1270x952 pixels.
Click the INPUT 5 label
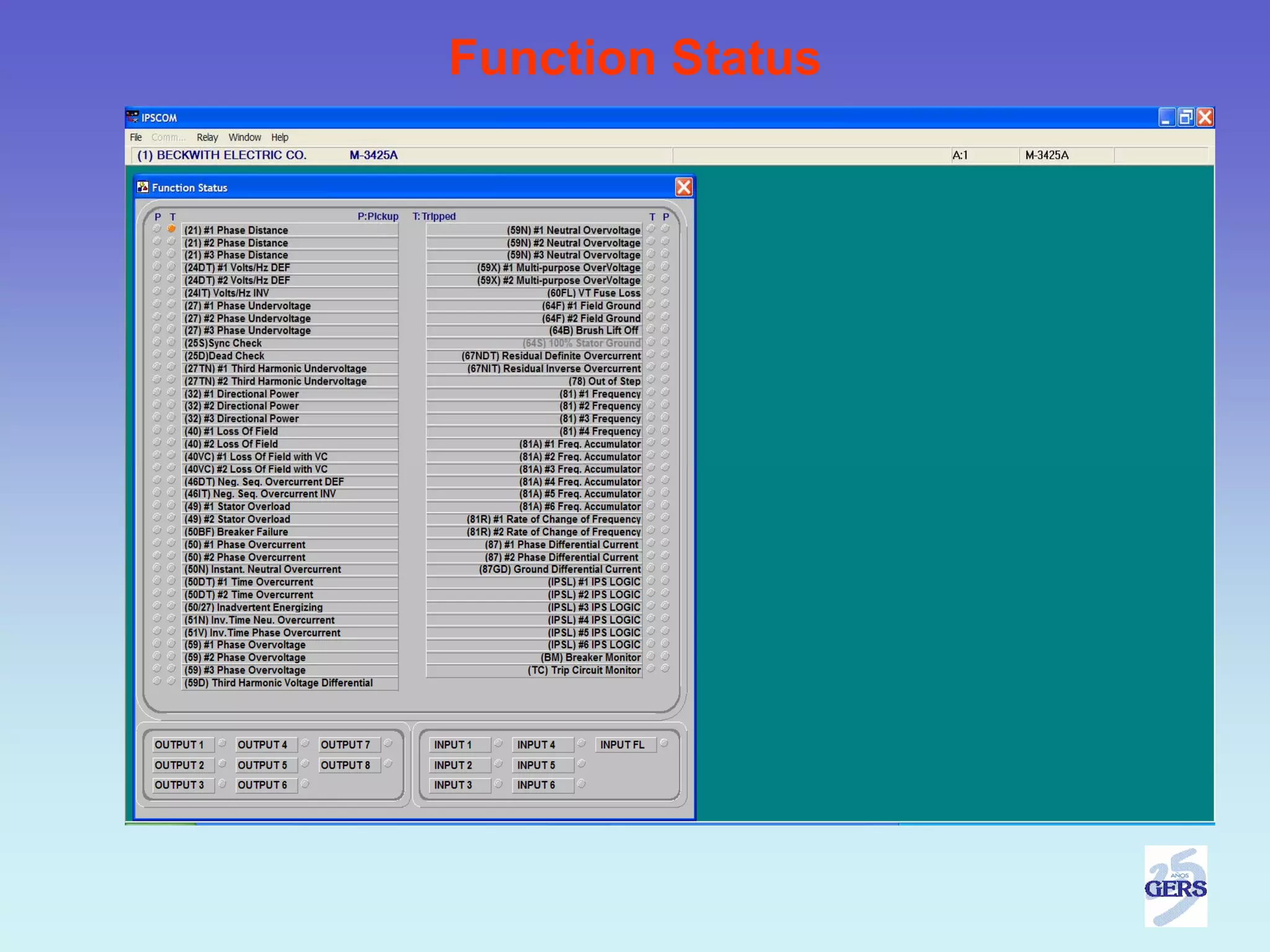tap(543, 765)
